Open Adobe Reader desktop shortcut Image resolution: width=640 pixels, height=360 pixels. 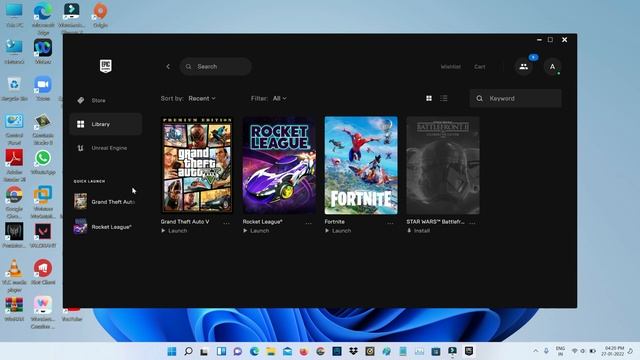(x=14, y=165)
